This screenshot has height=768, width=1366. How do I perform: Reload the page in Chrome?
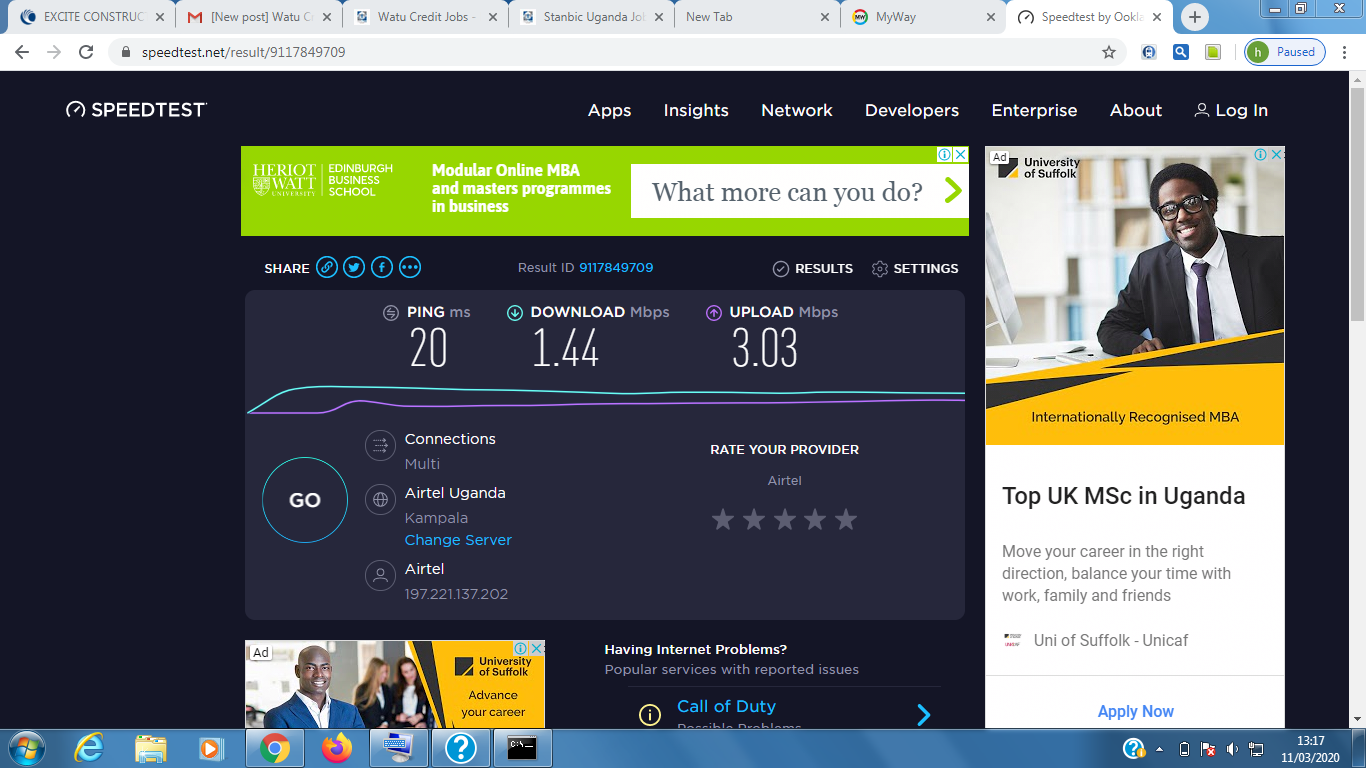click(86, 52)
